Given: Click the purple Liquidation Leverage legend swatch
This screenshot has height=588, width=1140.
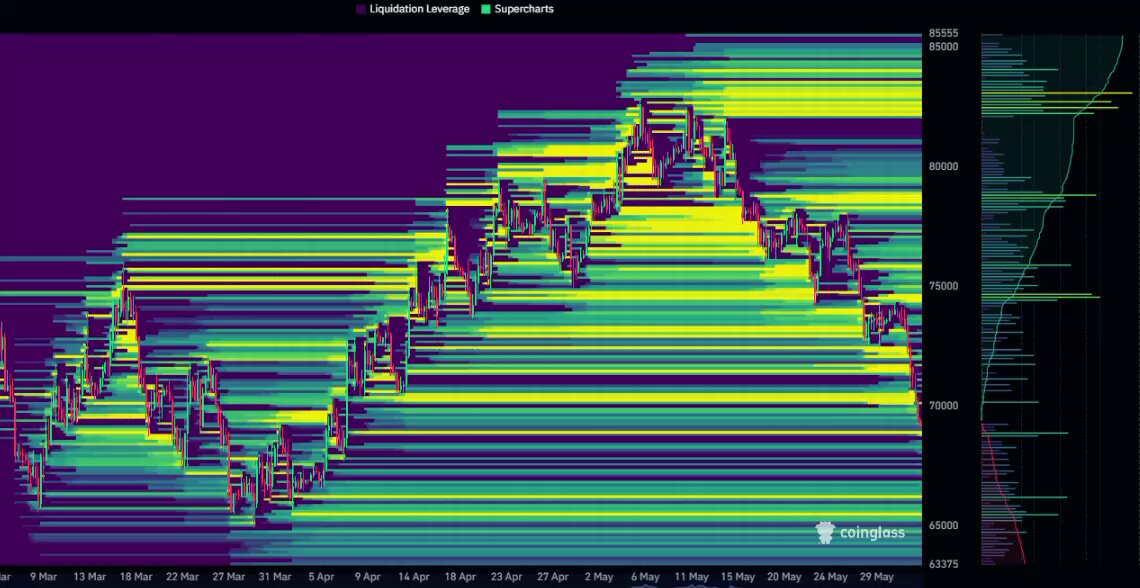Looking at the screenshot, I should 361,9.
